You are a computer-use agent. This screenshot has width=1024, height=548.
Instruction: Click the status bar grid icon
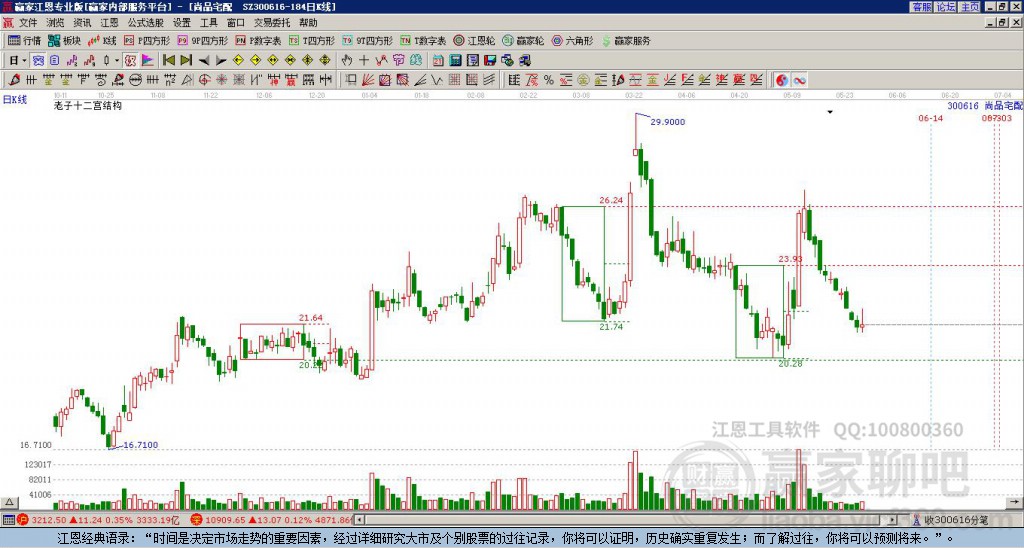(x=8, y=520)
